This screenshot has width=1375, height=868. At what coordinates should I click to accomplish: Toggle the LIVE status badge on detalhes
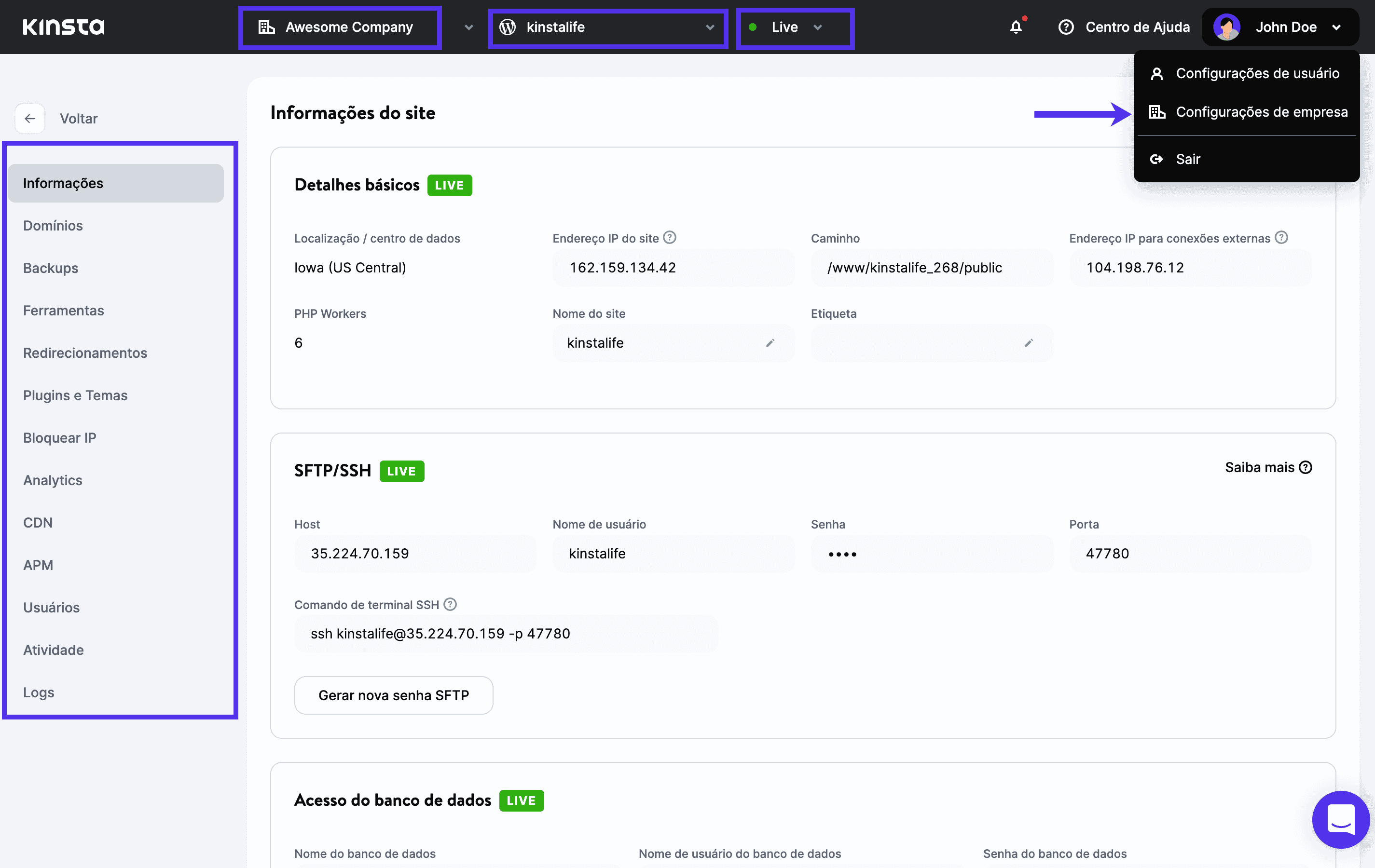pyautogui.click(x=449, y=184)
